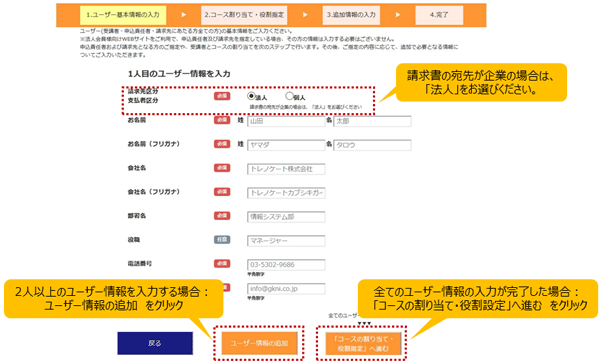
Task: Select the 個人 radio button
Action: pos(290,96)
